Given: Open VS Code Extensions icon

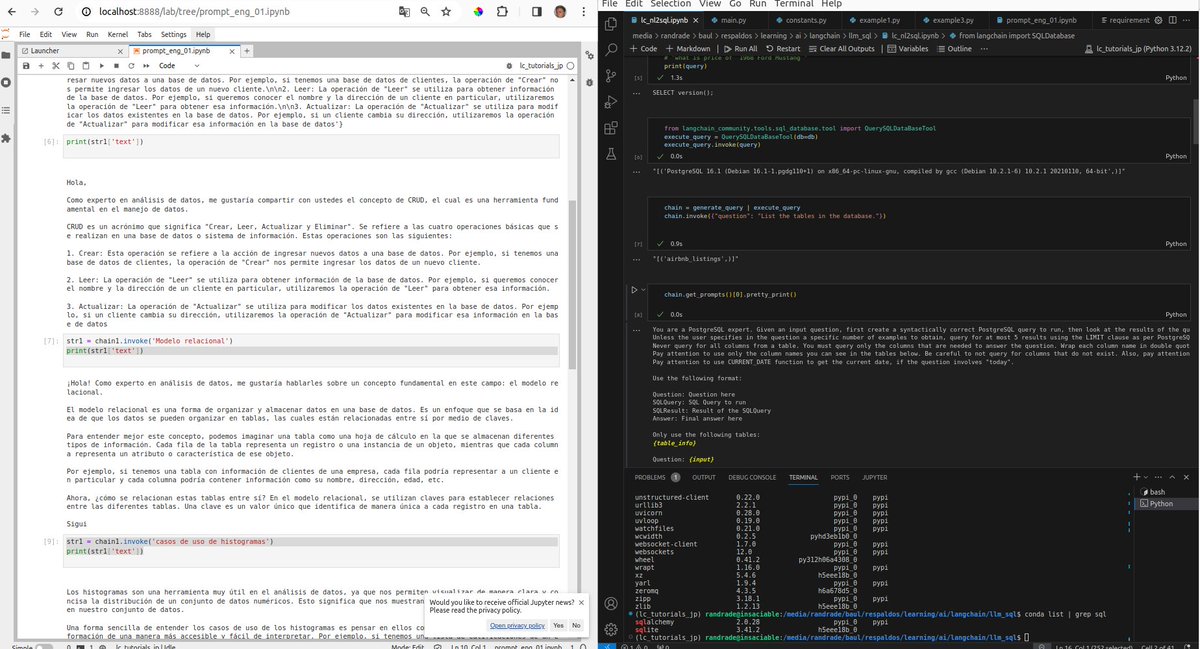Looking at the screenshot, I should click(x=609, y=127).
